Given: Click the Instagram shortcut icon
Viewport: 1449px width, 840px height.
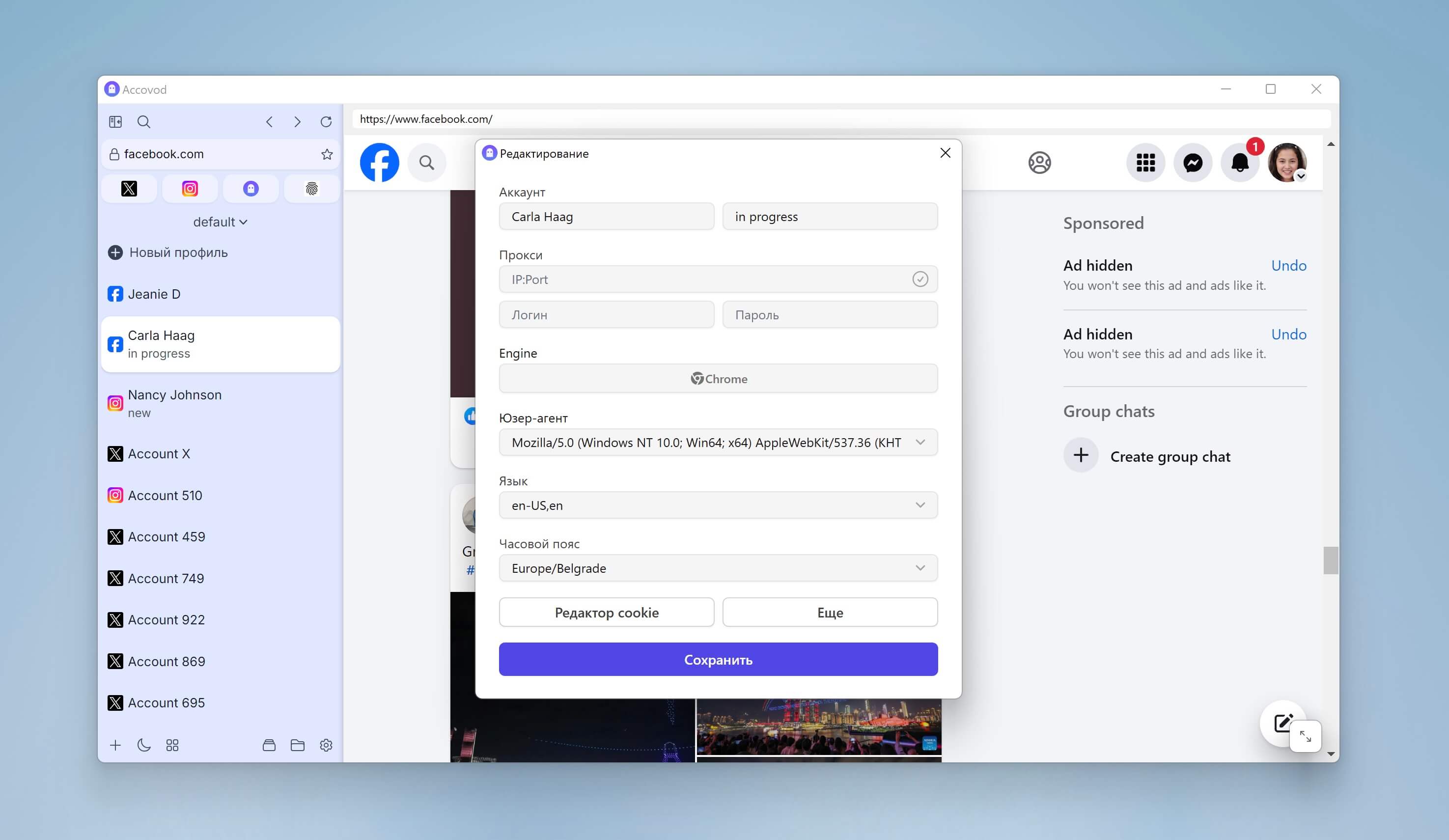Looking at the screenshot, I should [190, 189].
